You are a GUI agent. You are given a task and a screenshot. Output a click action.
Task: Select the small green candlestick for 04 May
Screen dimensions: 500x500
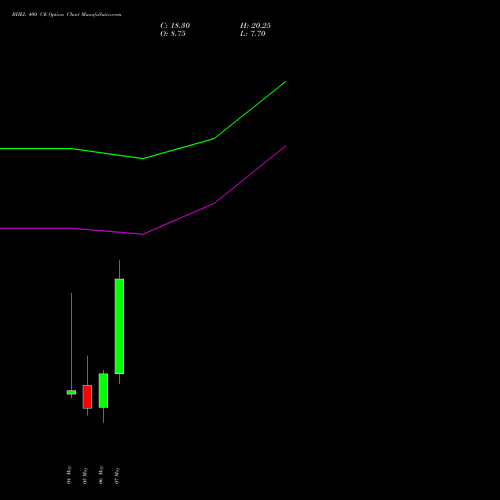tap(71, 392)
